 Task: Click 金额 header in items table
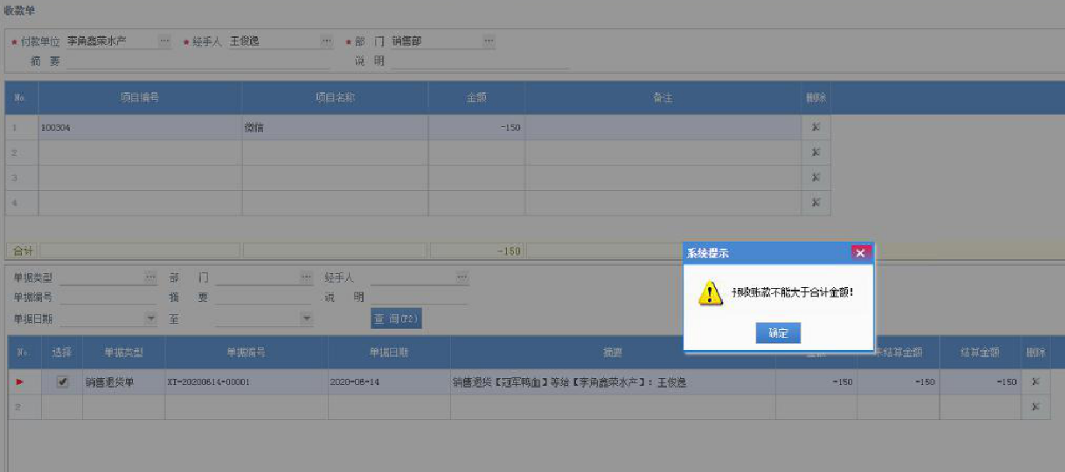click(476, 98)
